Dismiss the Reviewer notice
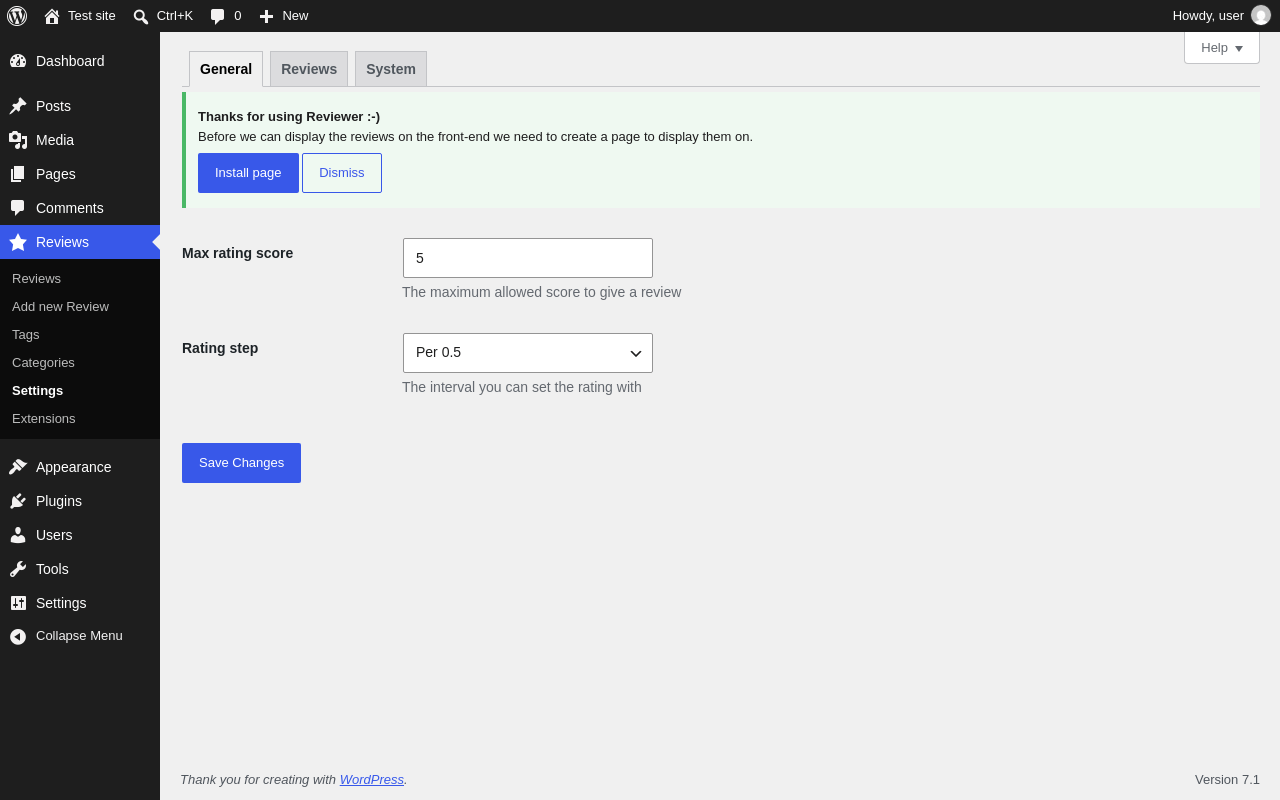This screenshot has width=1280, height=800. (342, 173)
